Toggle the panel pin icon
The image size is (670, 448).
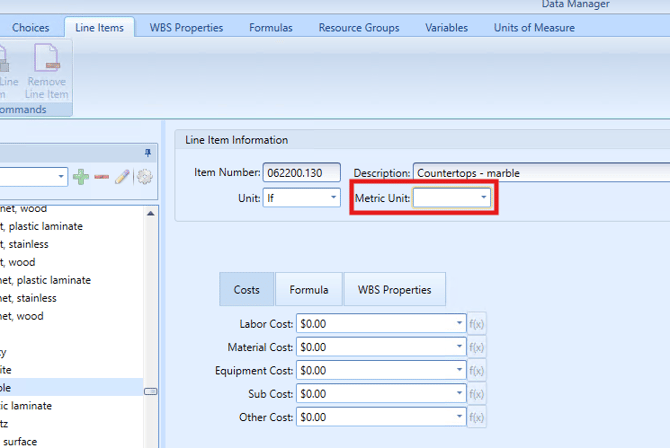click(x=148, y=152)
